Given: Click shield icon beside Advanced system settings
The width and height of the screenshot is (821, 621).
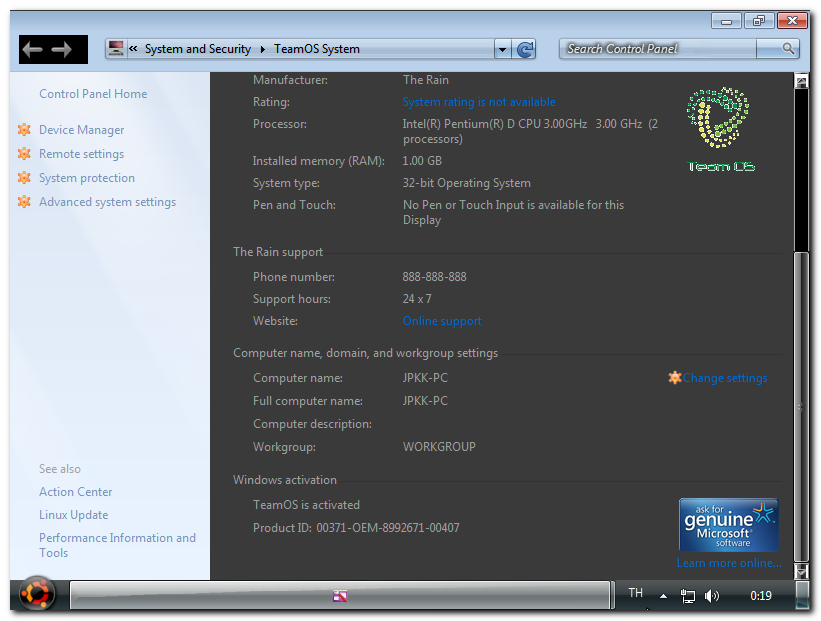Looking at the screenshot, I should click(24, 202).
